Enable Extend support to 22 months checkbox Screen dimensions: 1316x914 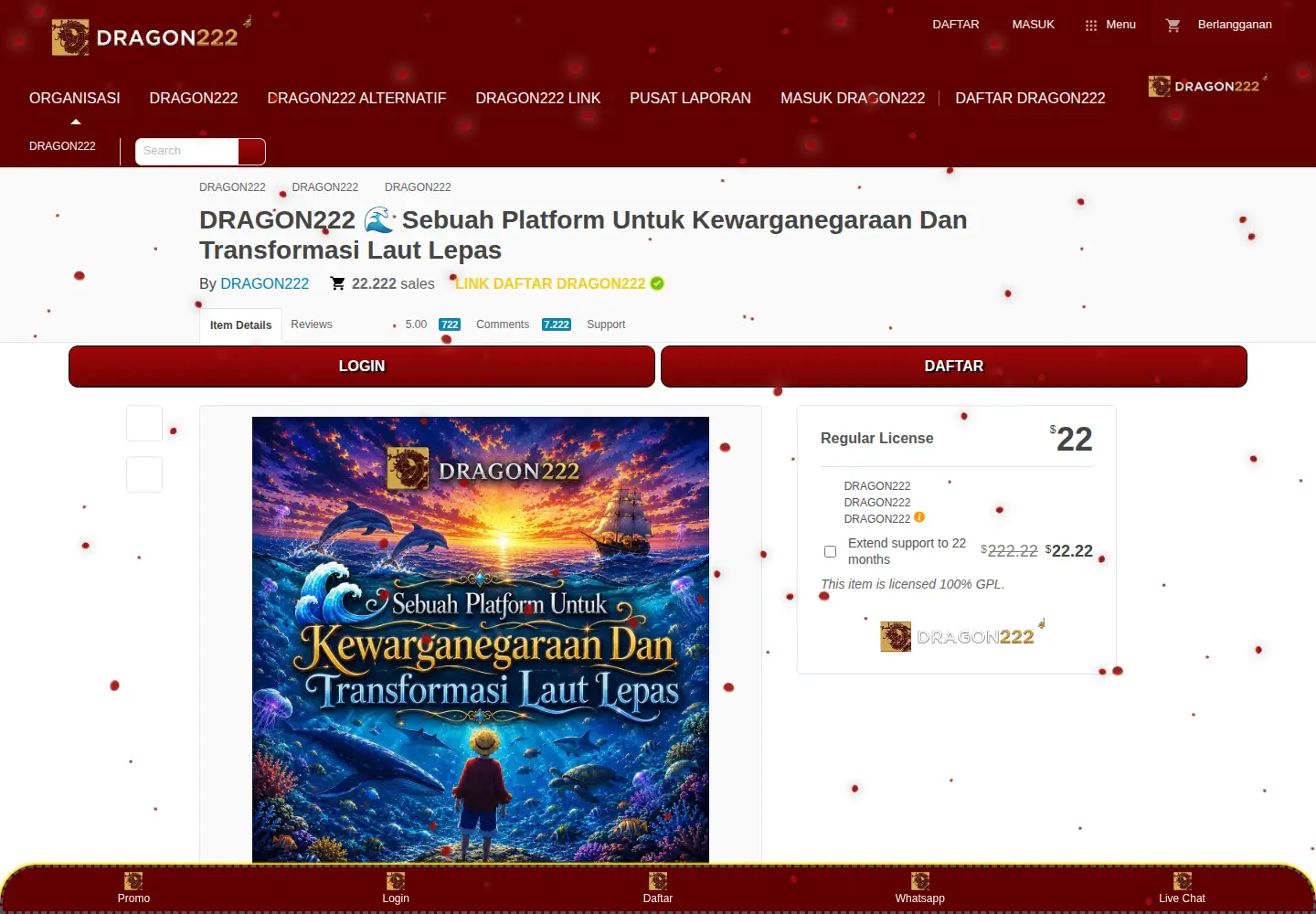pyautogui.click(x=830, y=551)
